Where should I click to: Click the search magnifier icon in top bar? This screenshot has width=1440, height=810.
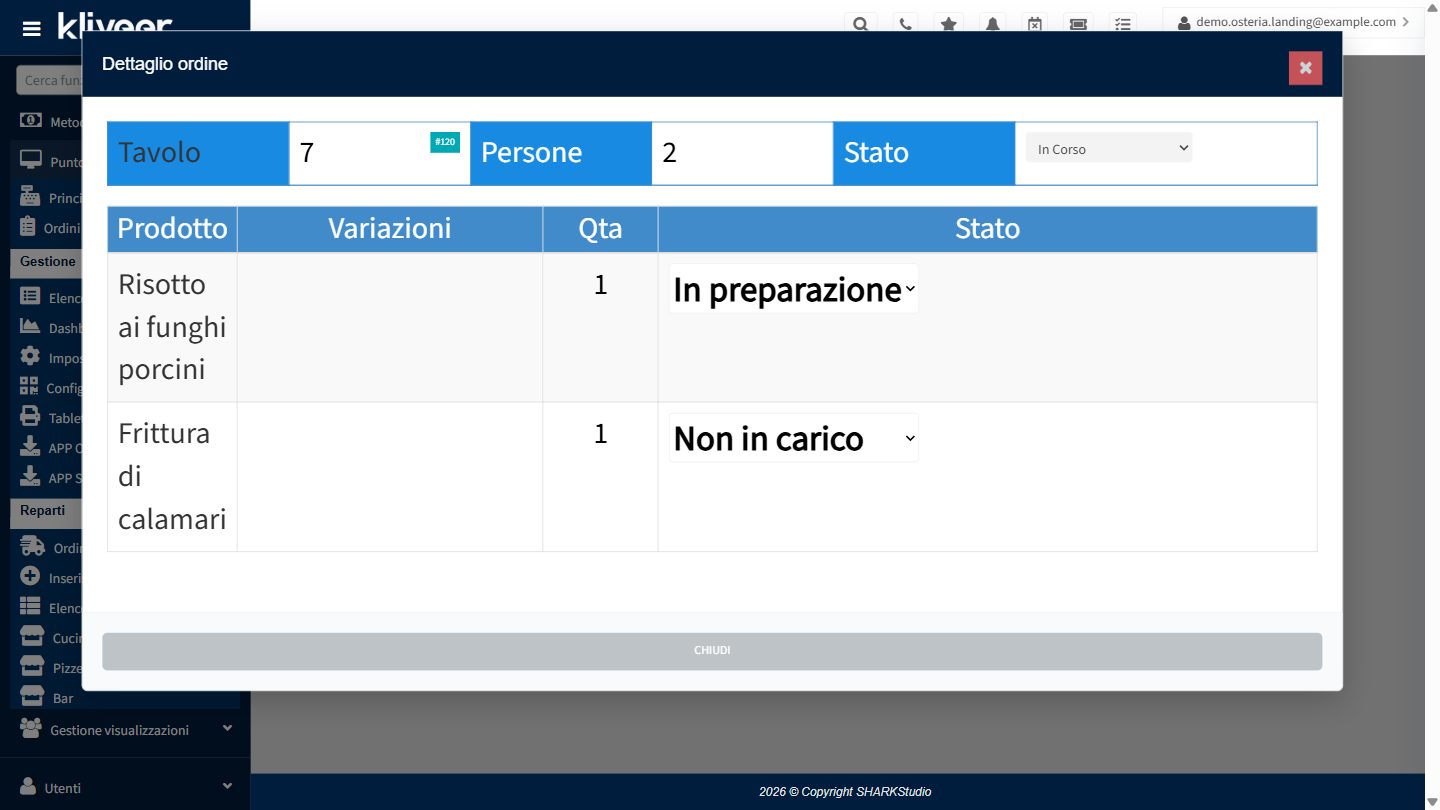pos(860,24)
